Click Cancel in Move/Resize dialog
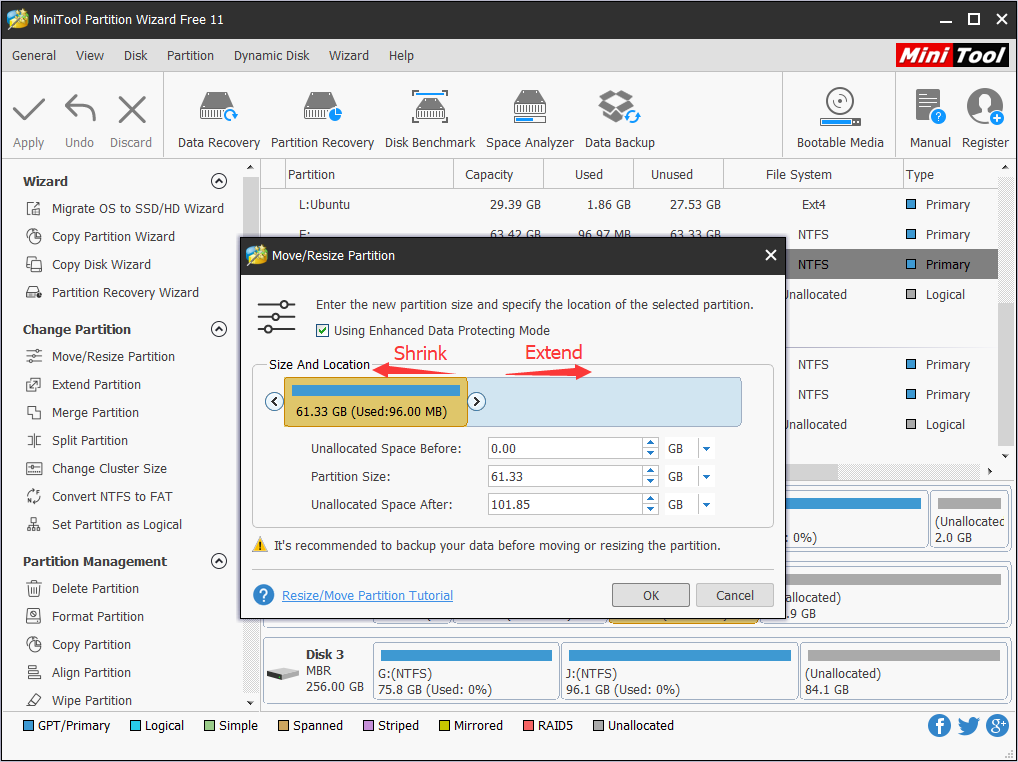The image size is (1018, 762). (735, 595)
